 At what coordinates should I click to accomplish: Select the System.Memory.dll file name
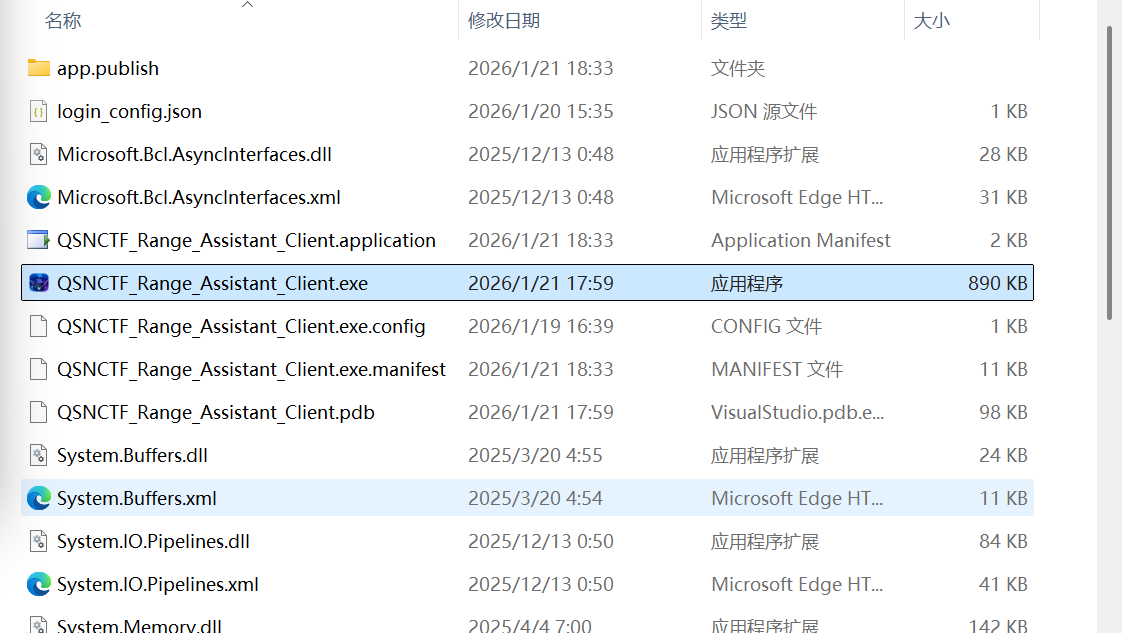[139, 626]
